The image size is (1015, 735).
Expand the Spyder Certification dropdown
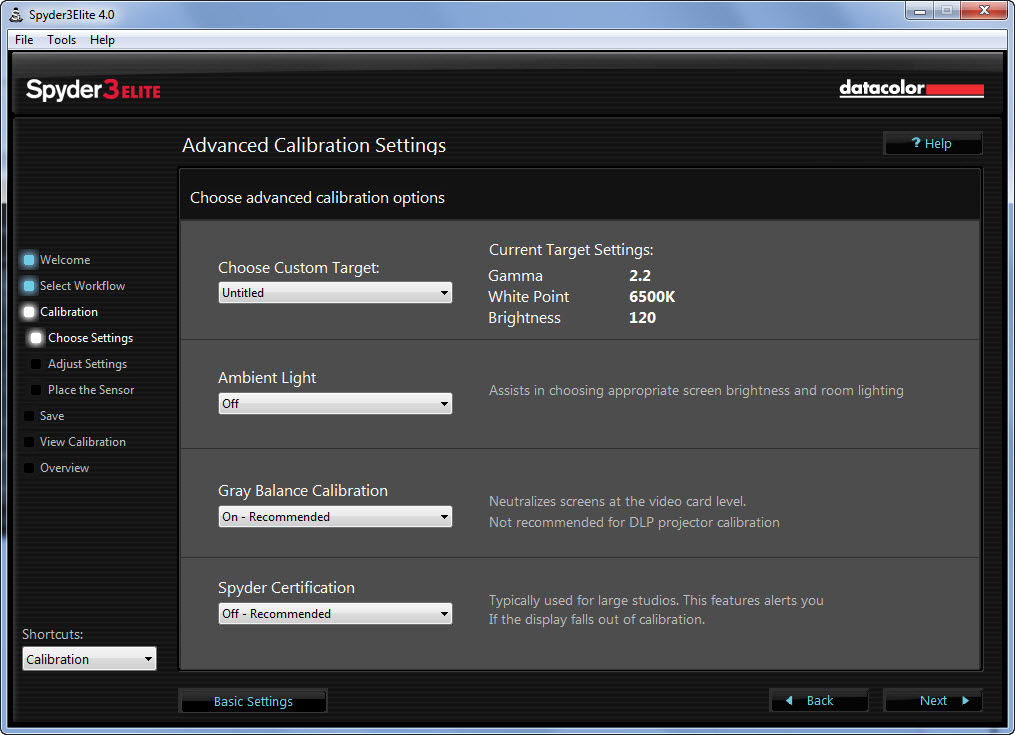(x=335, y=614)
